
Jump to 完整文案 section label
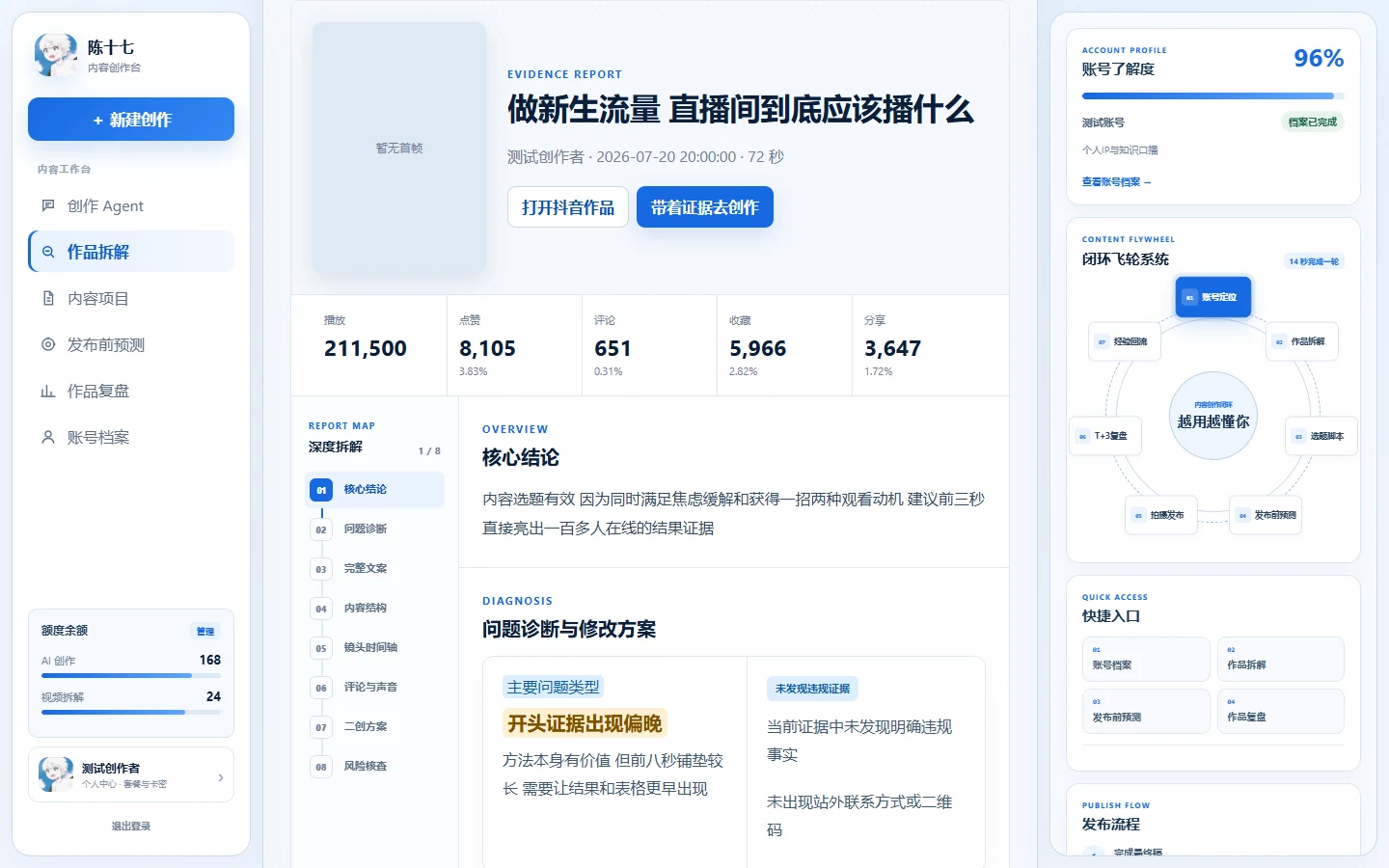pos(366,568)
